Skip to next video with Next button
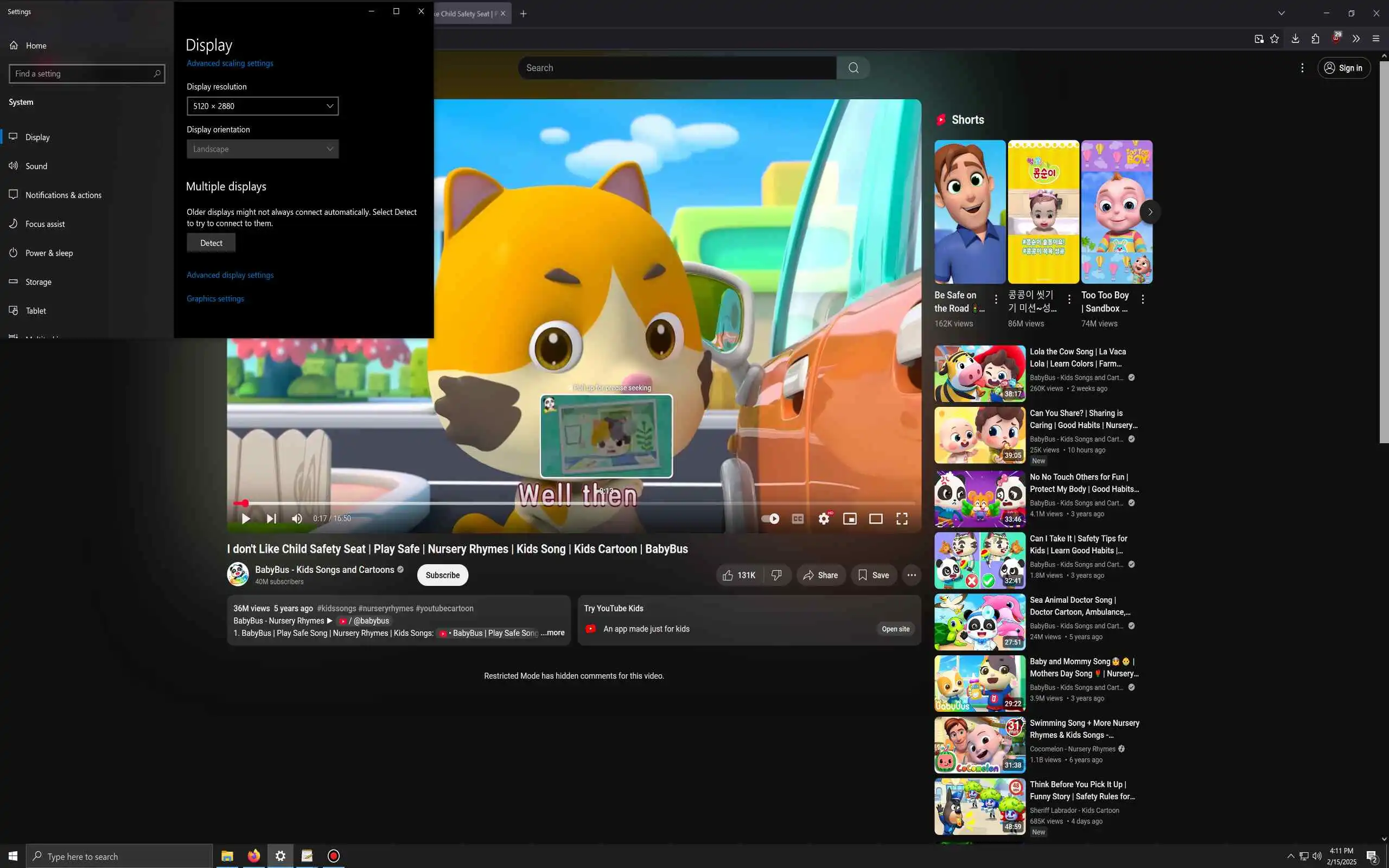Viewport: 1389px width, 868px height. (271, 519)
